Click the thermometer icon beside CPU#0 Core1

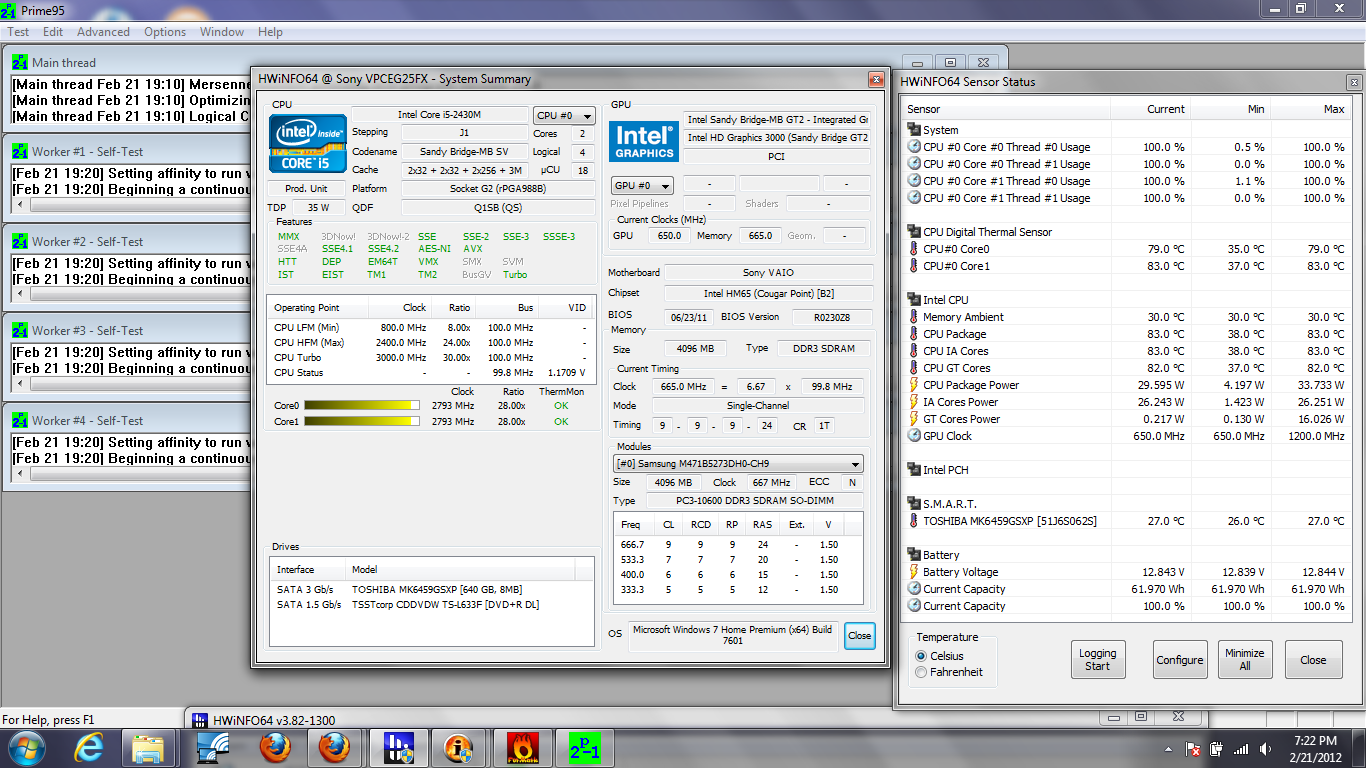tap(914, 266)
